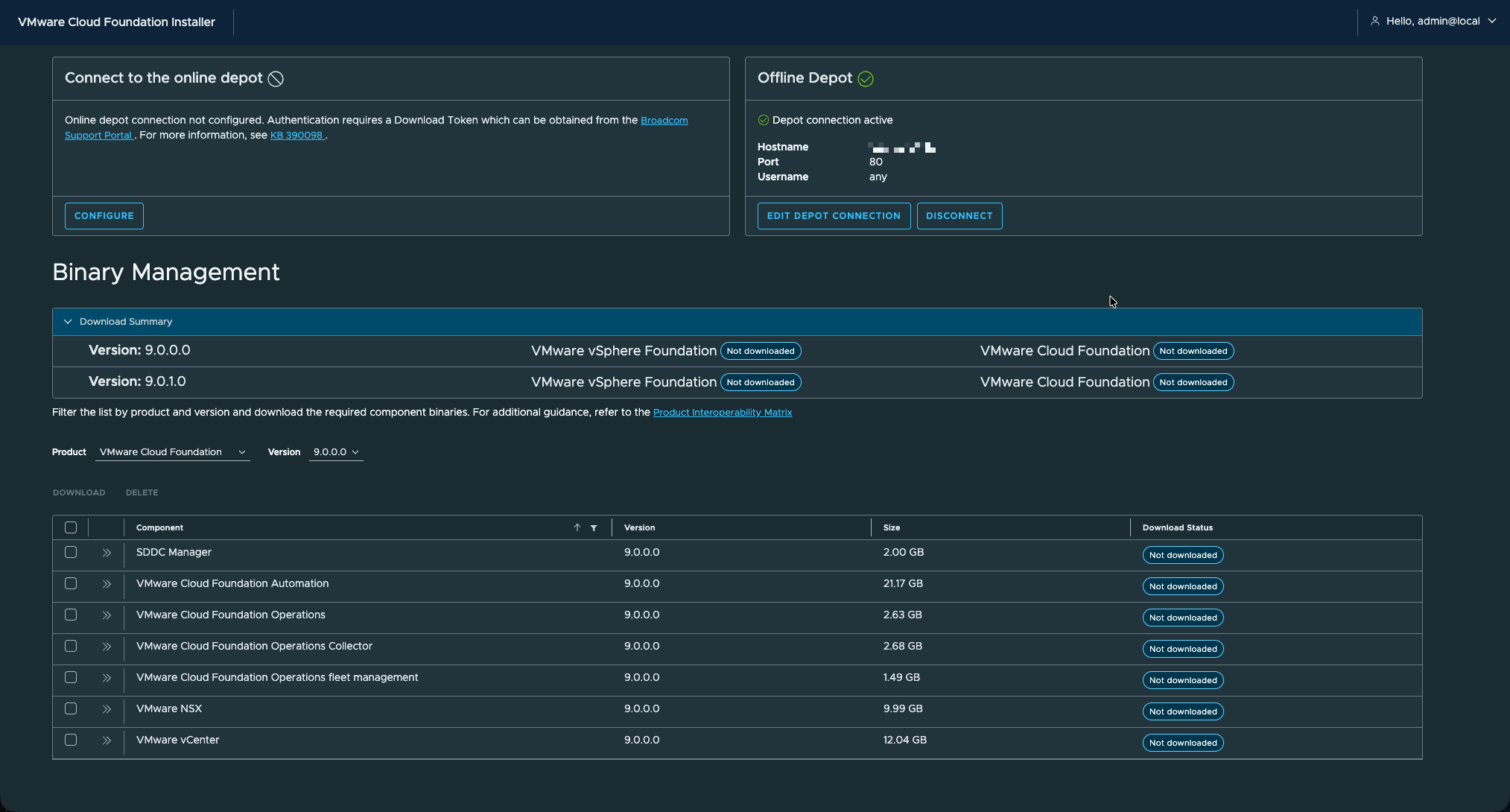The image size is (1510, 812).
Task: Expand SDDC Manager row details
Action: click(x=107, y=553)
